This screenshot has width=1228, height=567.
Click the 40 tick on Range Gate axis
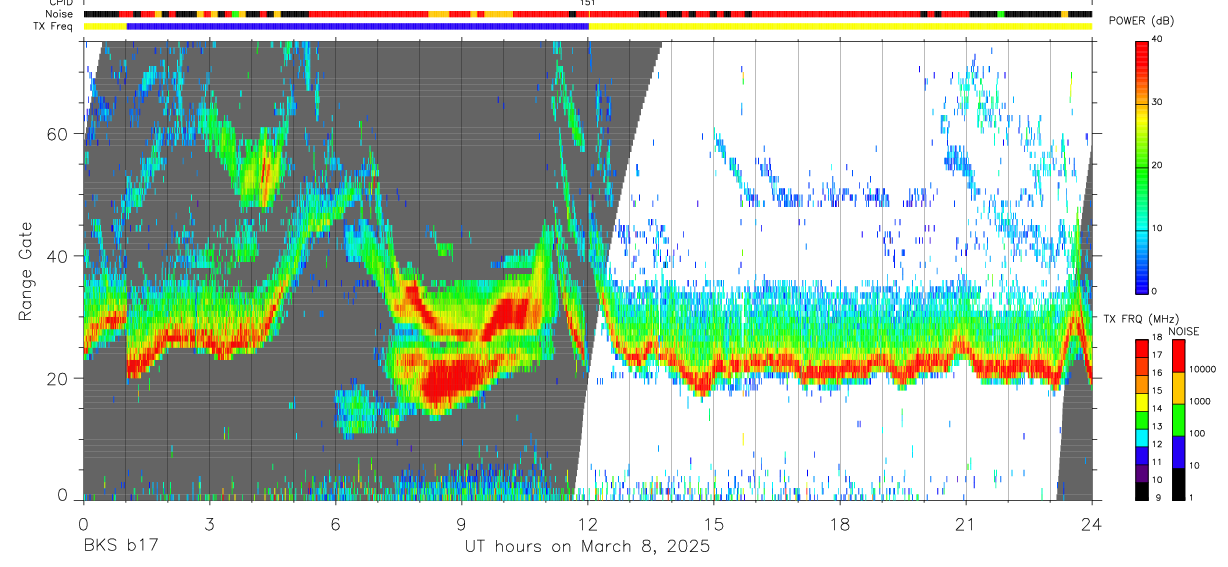tap(56, 256)
